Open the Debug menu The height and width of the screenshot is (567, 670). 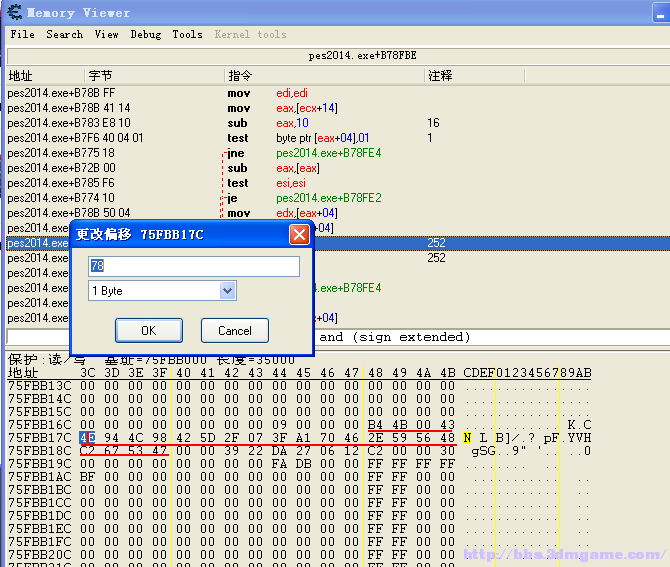pyautogui.click(x=145, y=34)
